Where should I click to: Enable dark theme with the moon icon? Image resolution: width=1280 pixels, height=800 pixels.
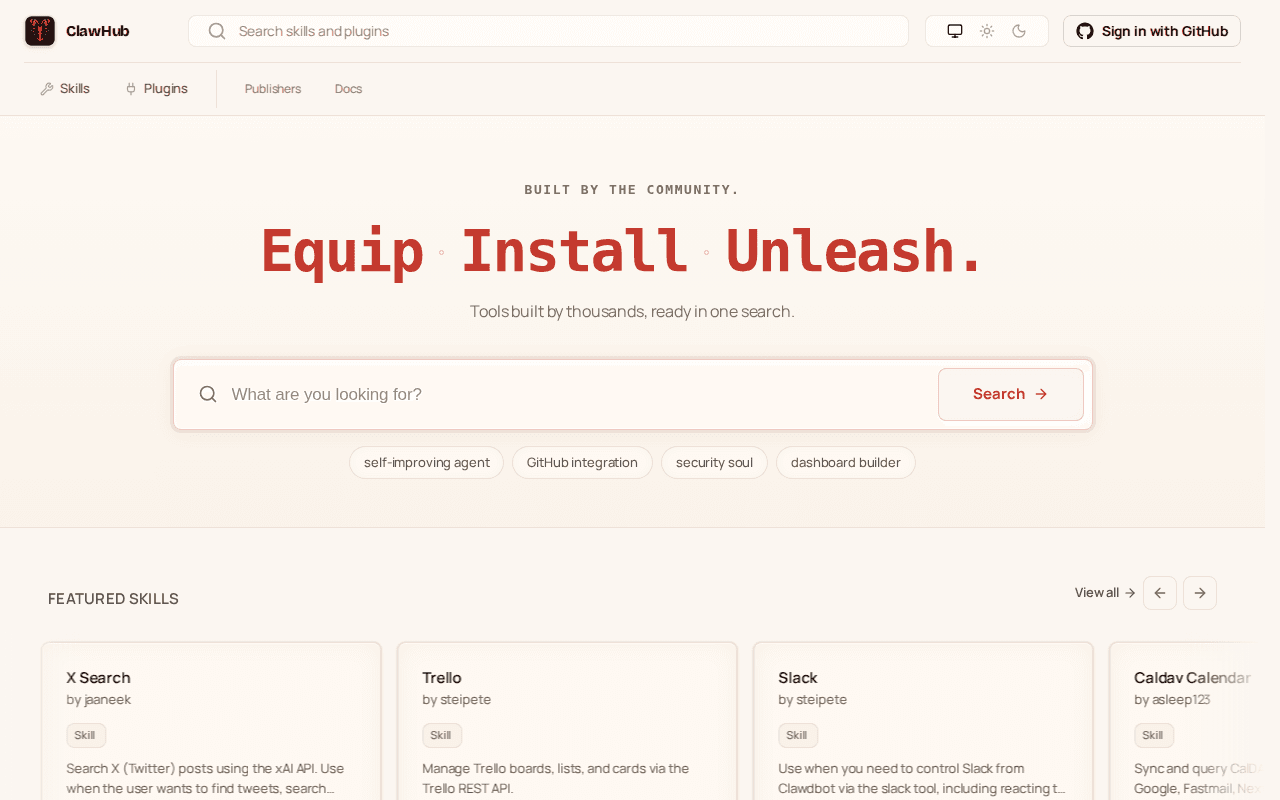pos(1019,31)
